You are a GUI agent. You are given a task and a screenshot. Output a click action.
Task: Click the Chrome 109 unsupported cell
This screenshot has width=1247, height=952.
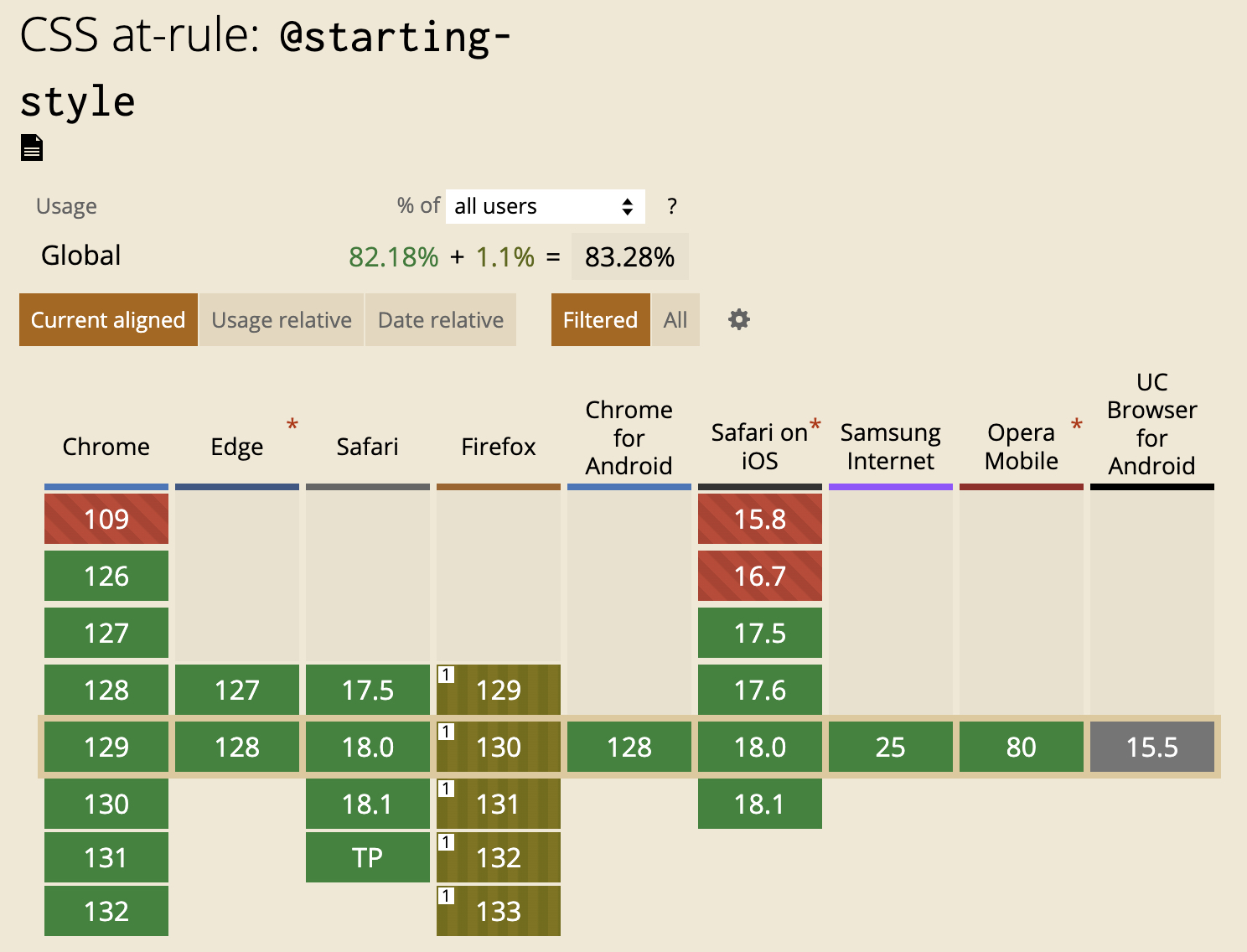click(x=106, y=520)
